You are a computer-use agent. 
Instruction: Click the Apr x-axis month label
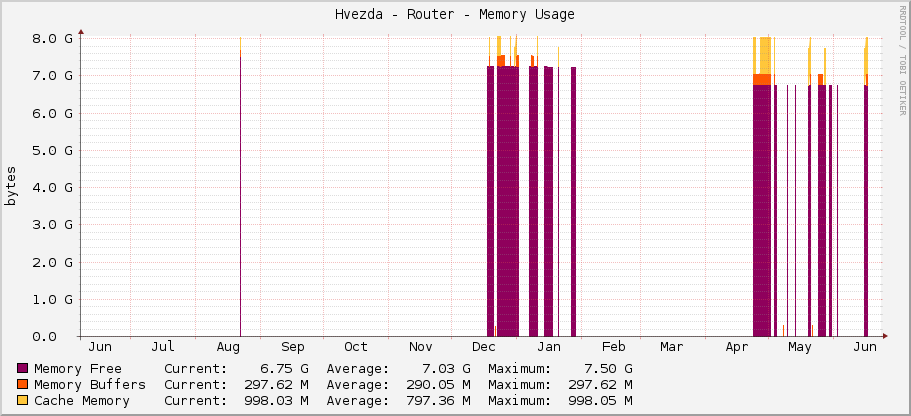737,347
